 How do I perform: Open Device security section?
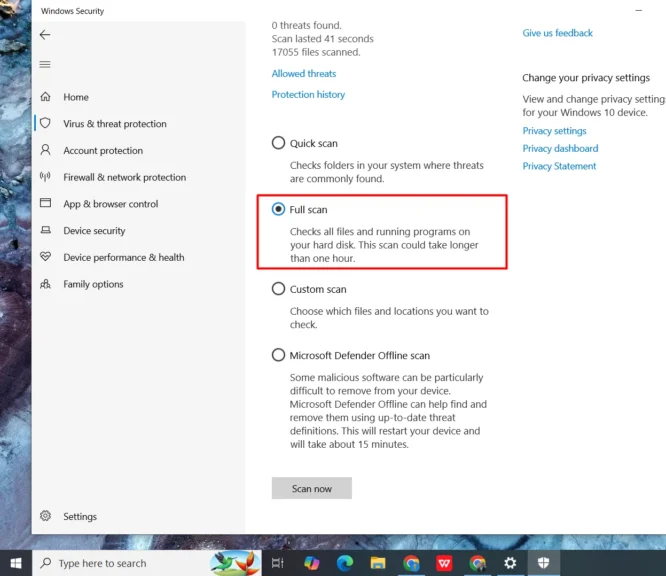94,231
